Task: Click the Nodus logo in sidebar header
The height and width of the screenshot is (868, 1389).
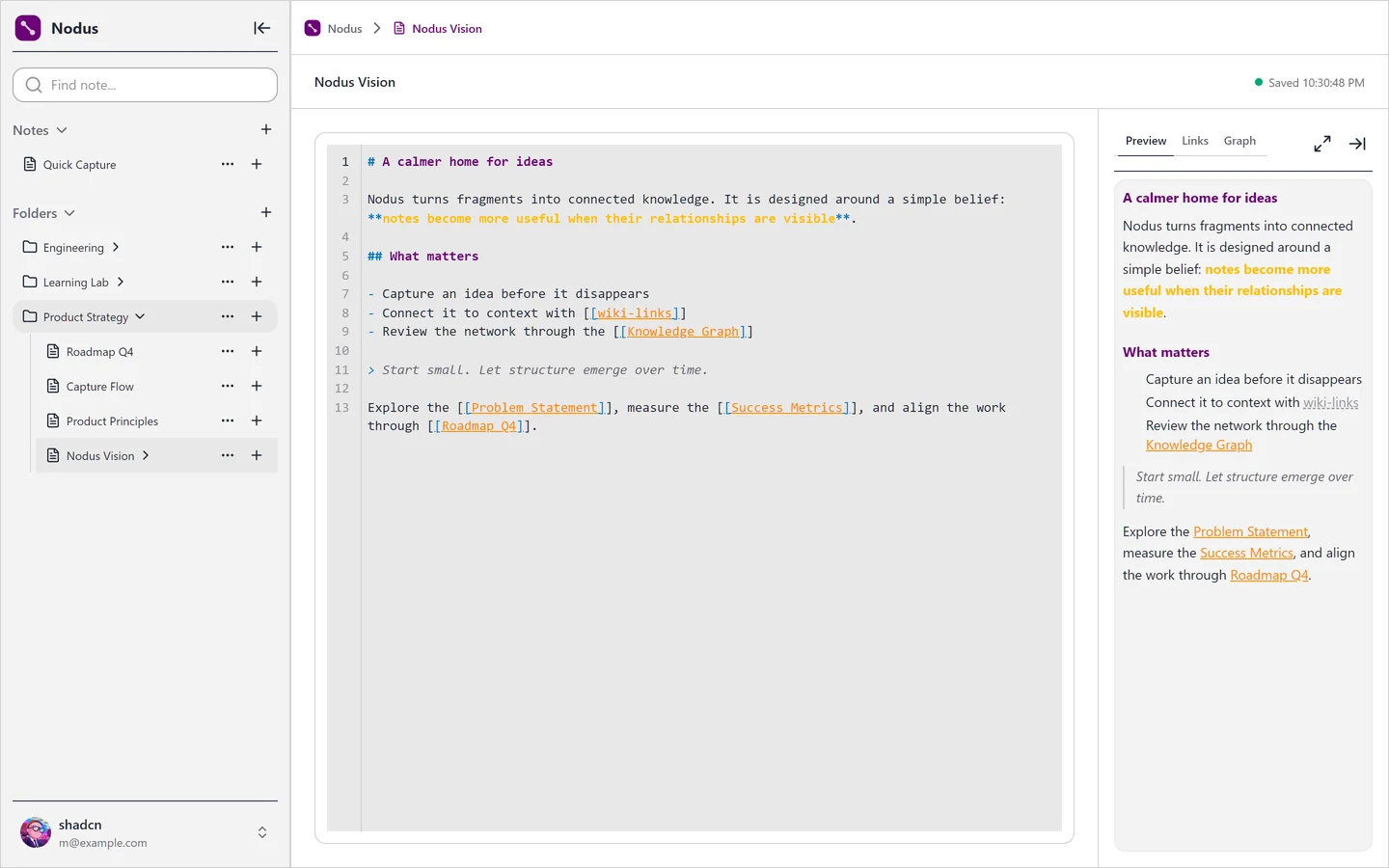Action: 28,28
